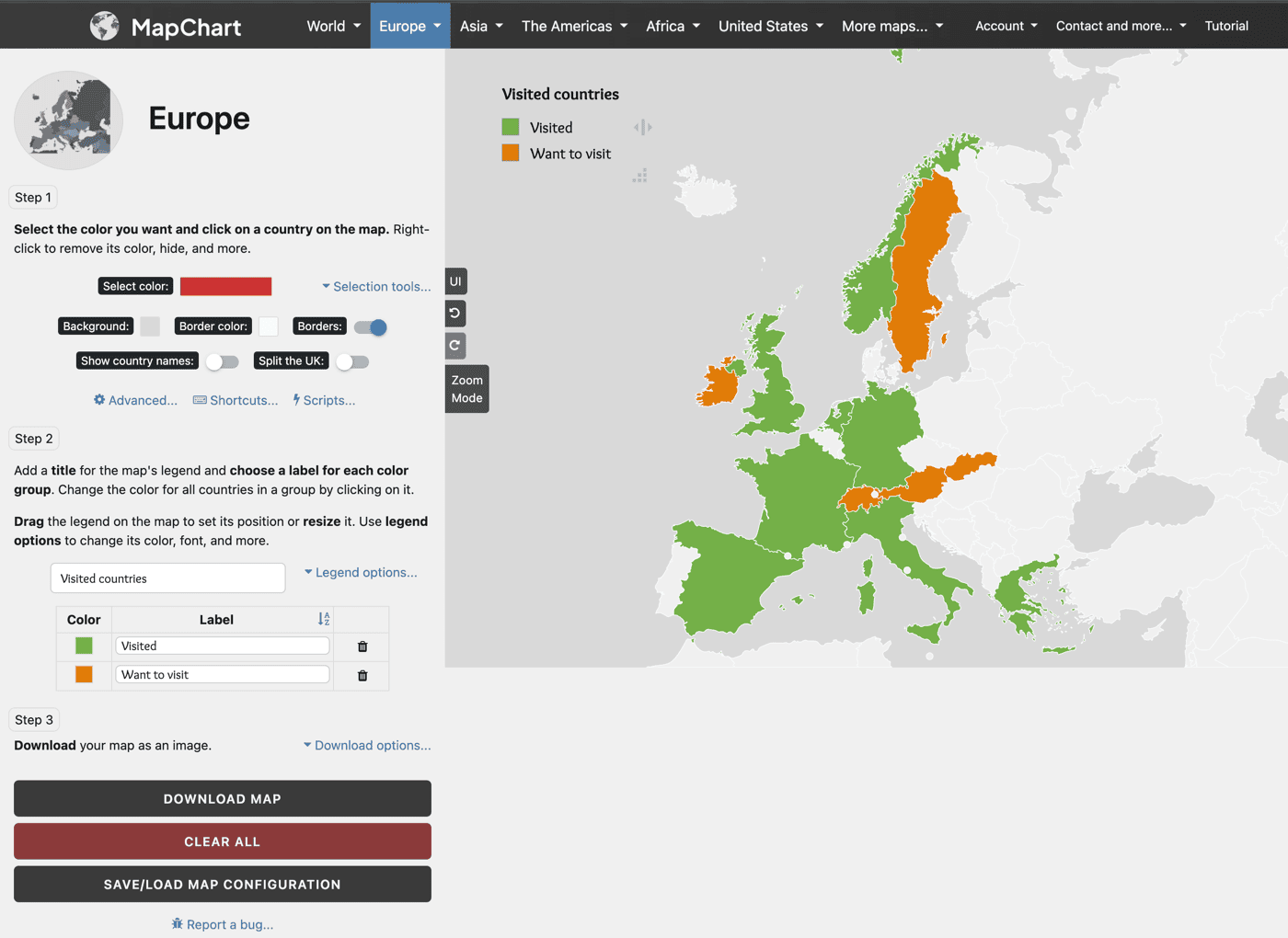The image size is (1288, 938).
Task: Enable Show country names toggle
Action: click(x=222, y=361)
